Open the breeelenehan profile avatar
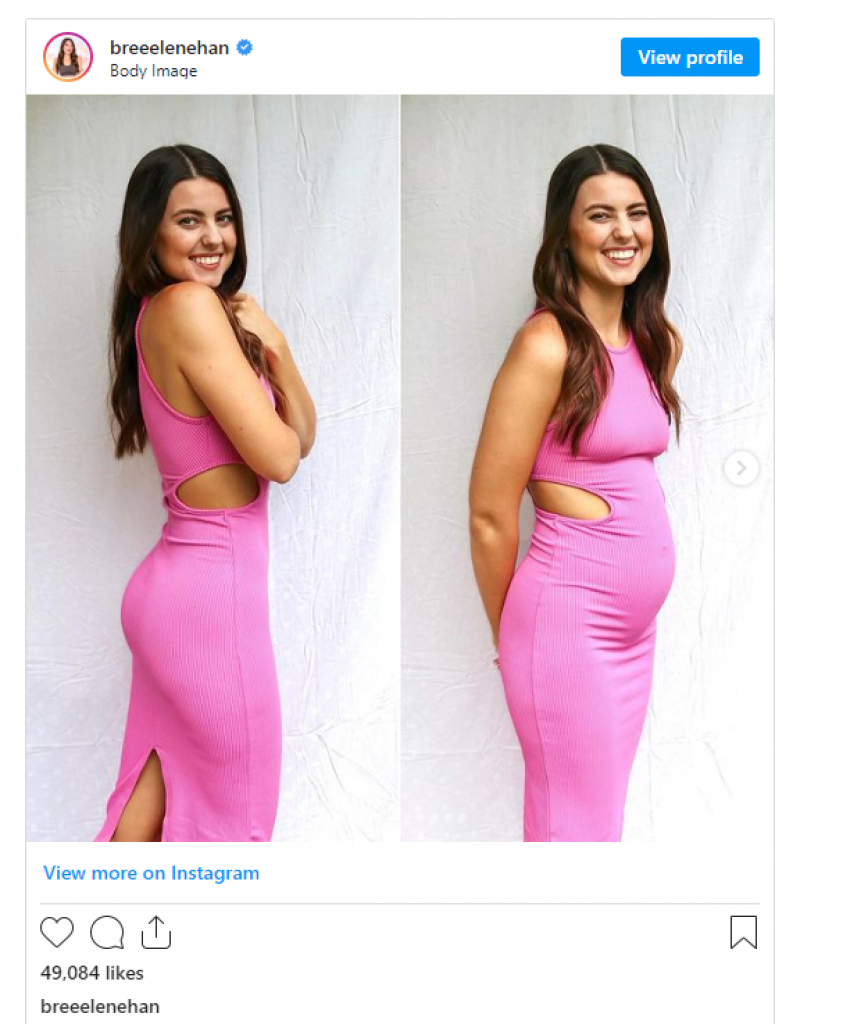This screenshot has width=868, height=1024. click(68, 57)
